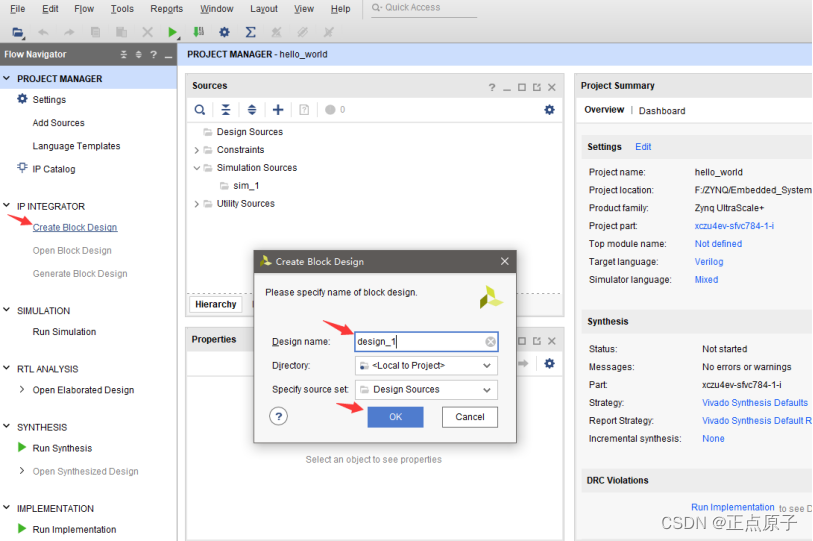
Task: Select the Overview tab
Action: click(604, 109)
